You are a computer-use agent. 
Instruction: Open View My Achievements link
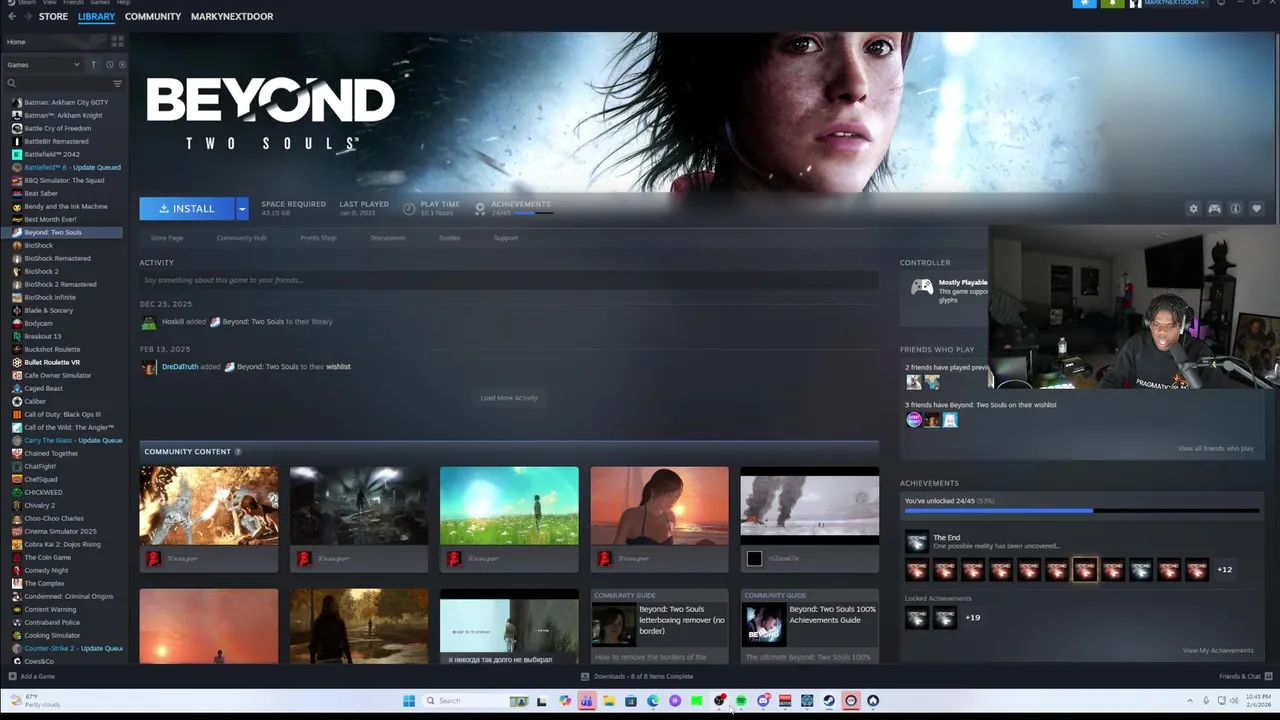coord(1218,651)
